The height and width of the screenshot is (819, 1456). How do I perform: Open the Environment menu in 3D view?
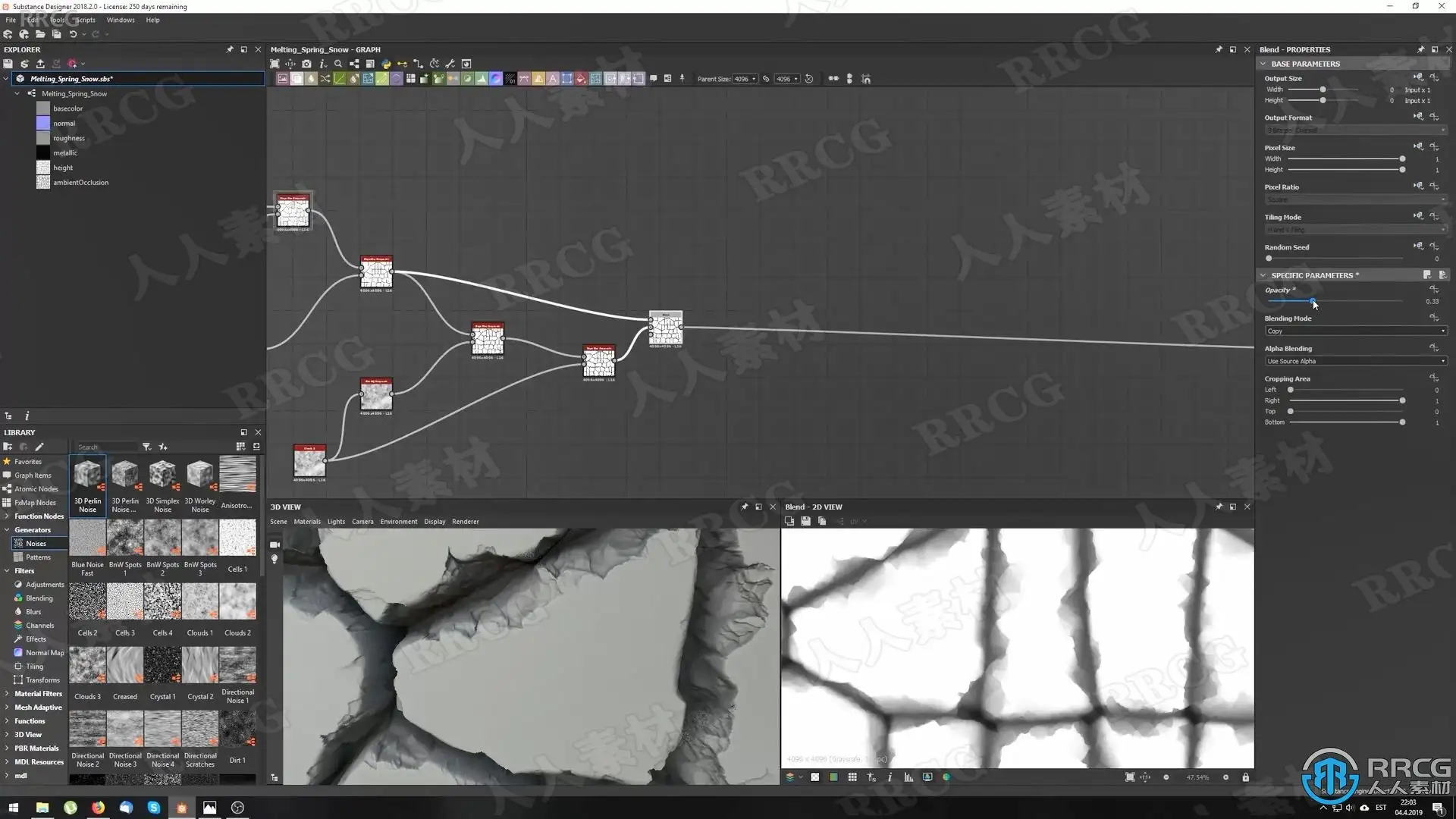click(398, 522)
